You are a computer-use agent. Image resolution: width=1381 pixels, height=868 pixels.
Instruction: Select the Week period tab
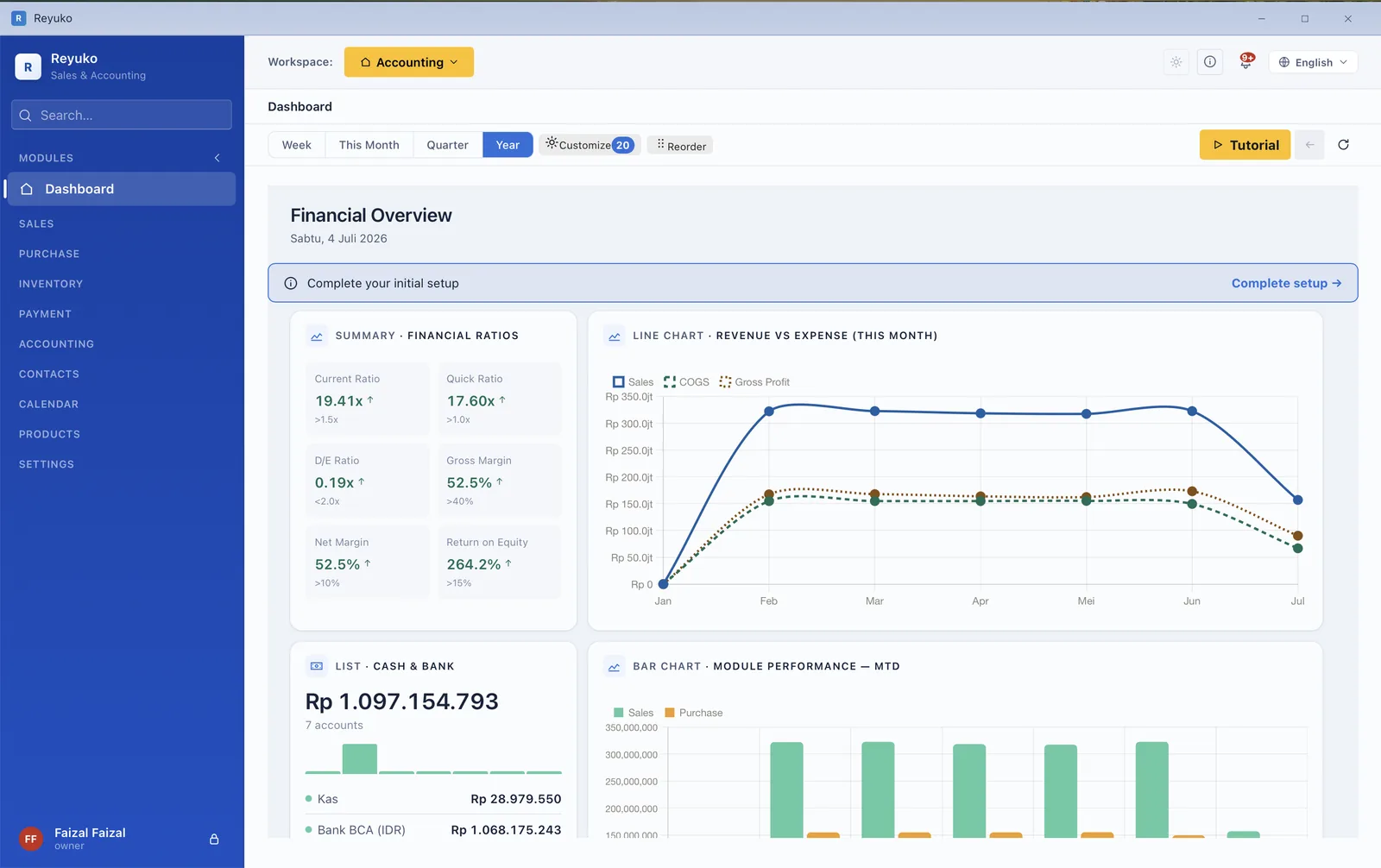(296, 145)
